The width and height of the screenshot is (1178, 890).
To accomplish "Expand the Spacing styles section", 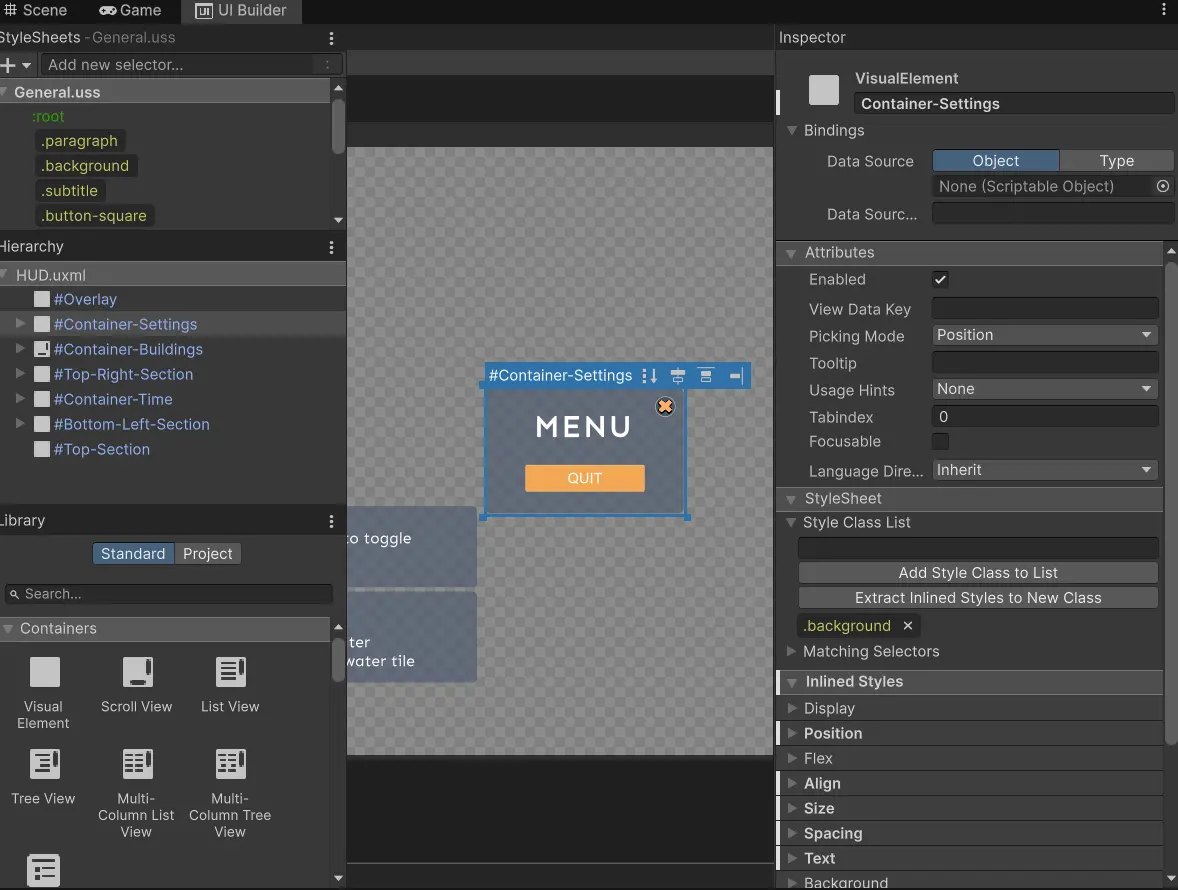I will pyautogui.click(x=792, y=833).
